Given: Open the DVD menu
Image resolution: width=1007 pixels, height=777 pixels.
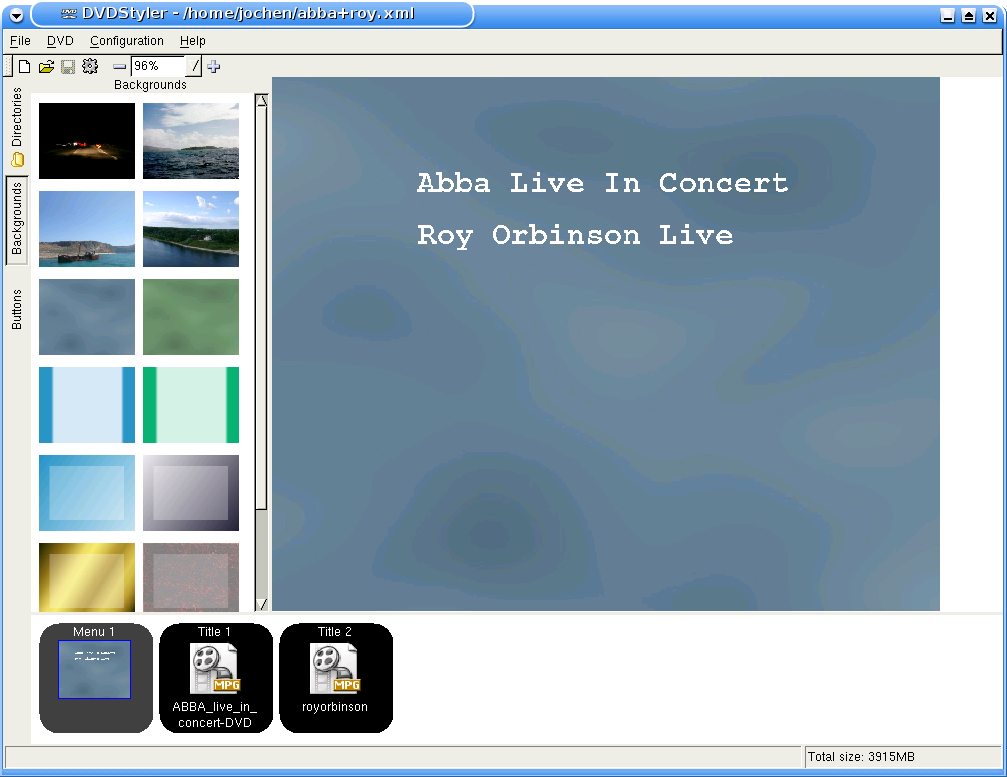Looking at the screenshot, I should point(60,41).
